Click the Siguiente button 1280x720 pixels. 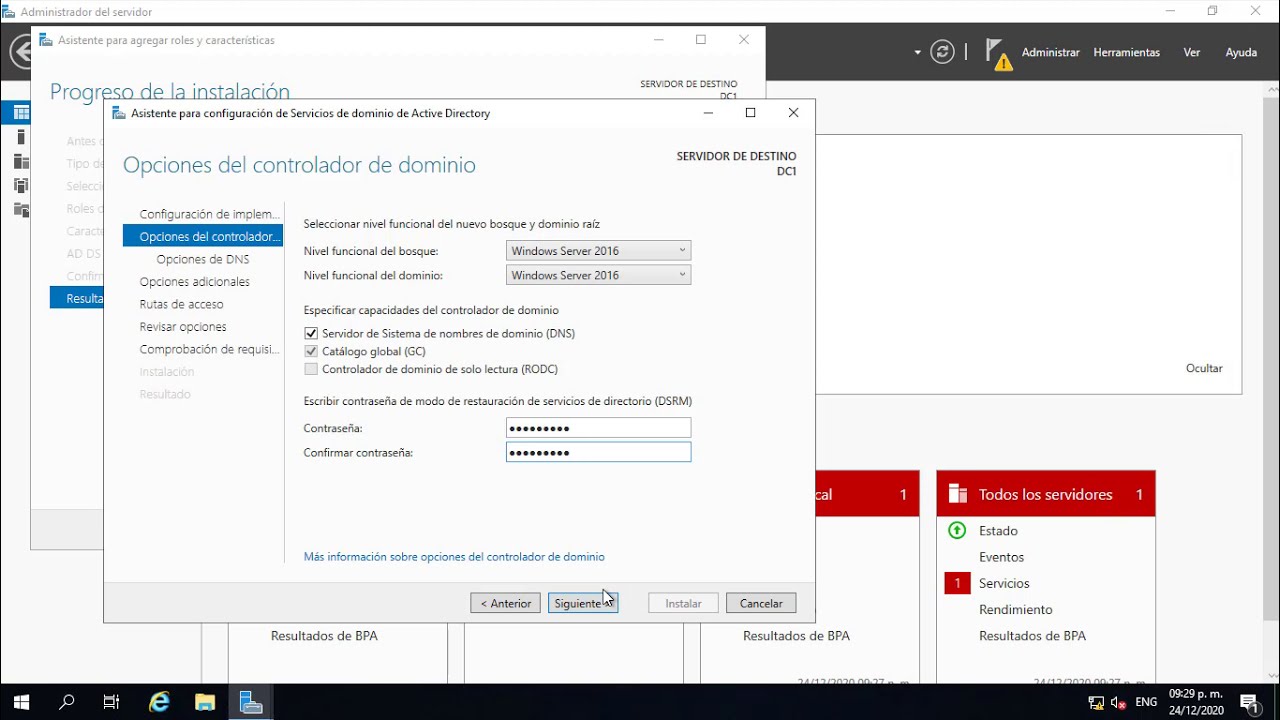coord(583,603)
